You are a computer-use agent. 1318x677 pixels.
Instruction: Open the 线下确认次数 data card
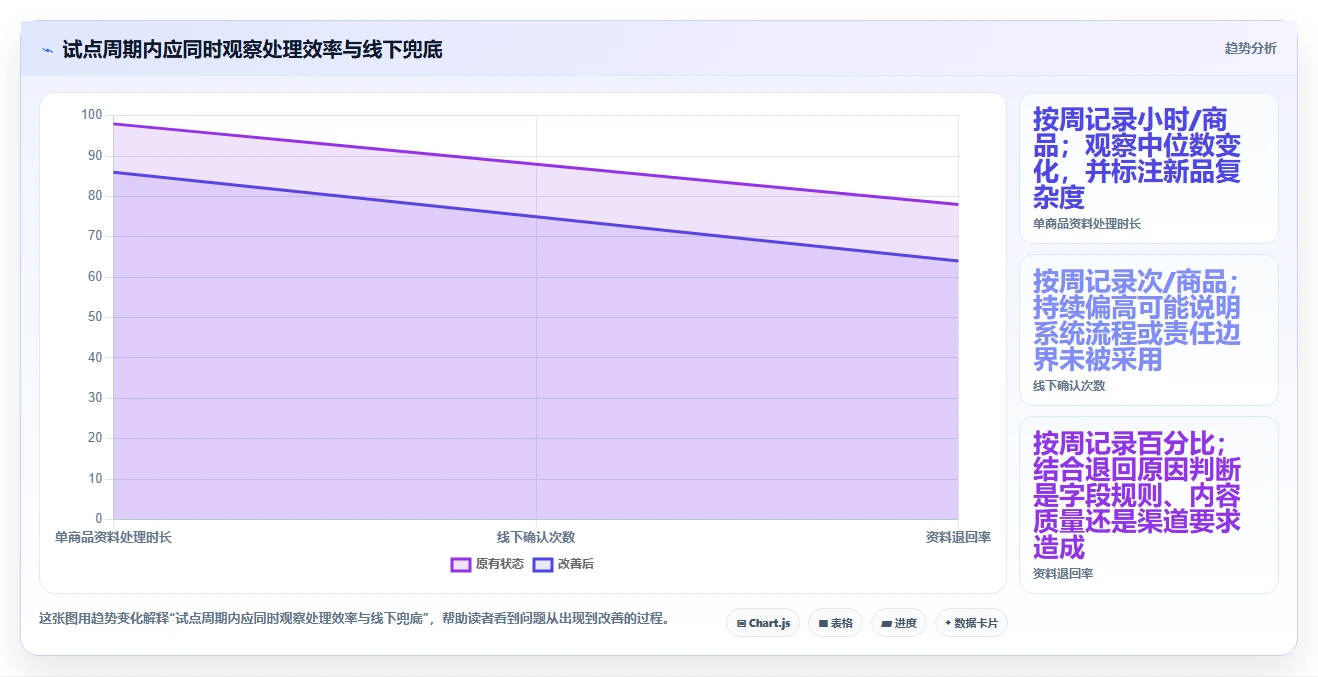click(1149, 330)
